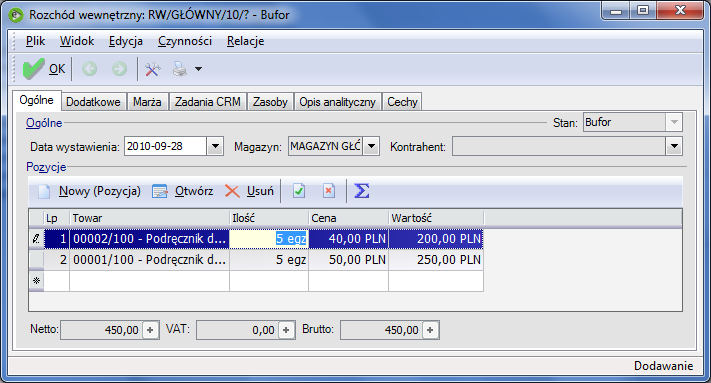Viewport: 711px width, 383px height.
Task: Switch to the Opis analityczny tab
Action: pos(337,102)
